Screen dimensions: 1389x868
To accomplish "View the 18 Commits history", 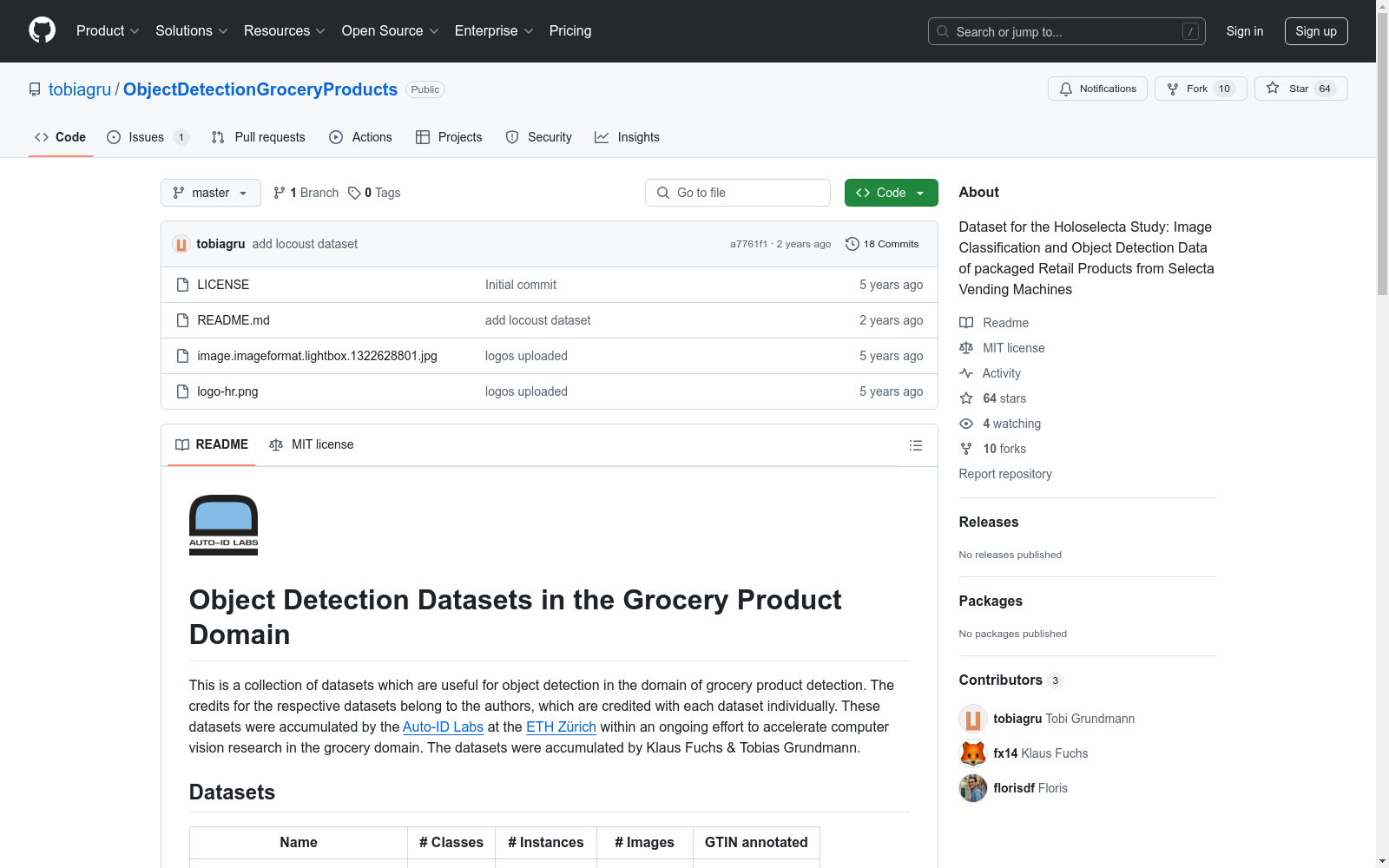I will pos(882,244).
